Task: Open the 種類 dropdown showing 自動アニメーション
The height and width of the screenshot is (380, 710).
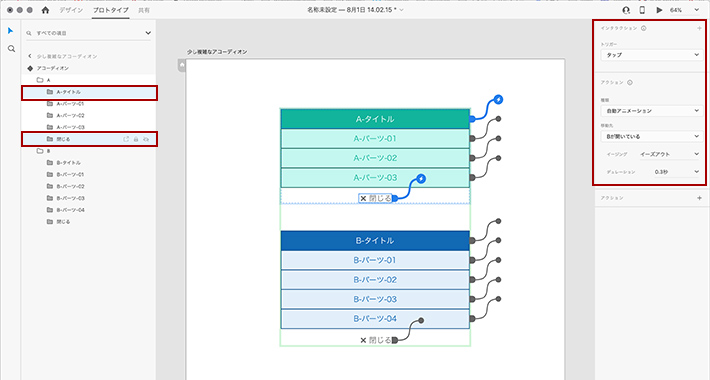Action: click(x=652, y=111)
